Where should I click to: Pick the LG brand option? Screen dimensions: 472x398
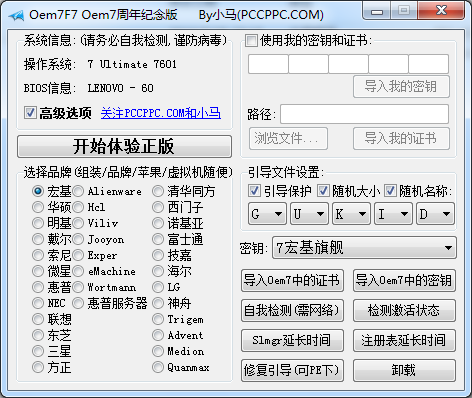point(158,287)
